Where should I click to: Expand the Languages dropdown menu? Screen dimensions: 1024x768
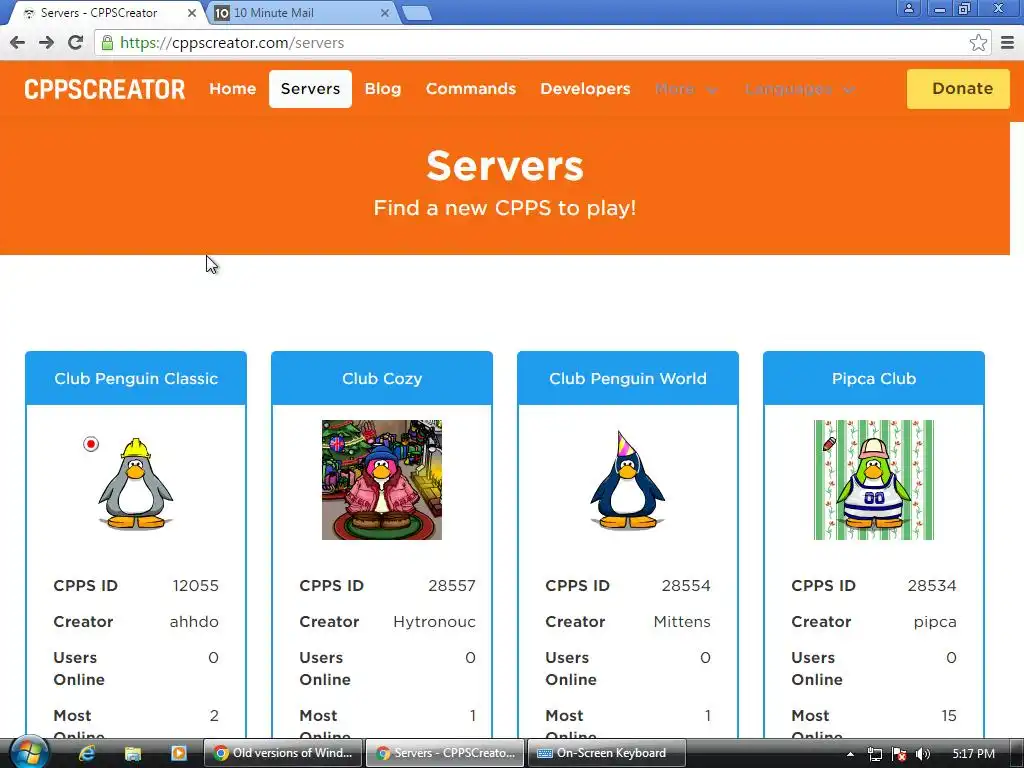[x=799, y=89]
